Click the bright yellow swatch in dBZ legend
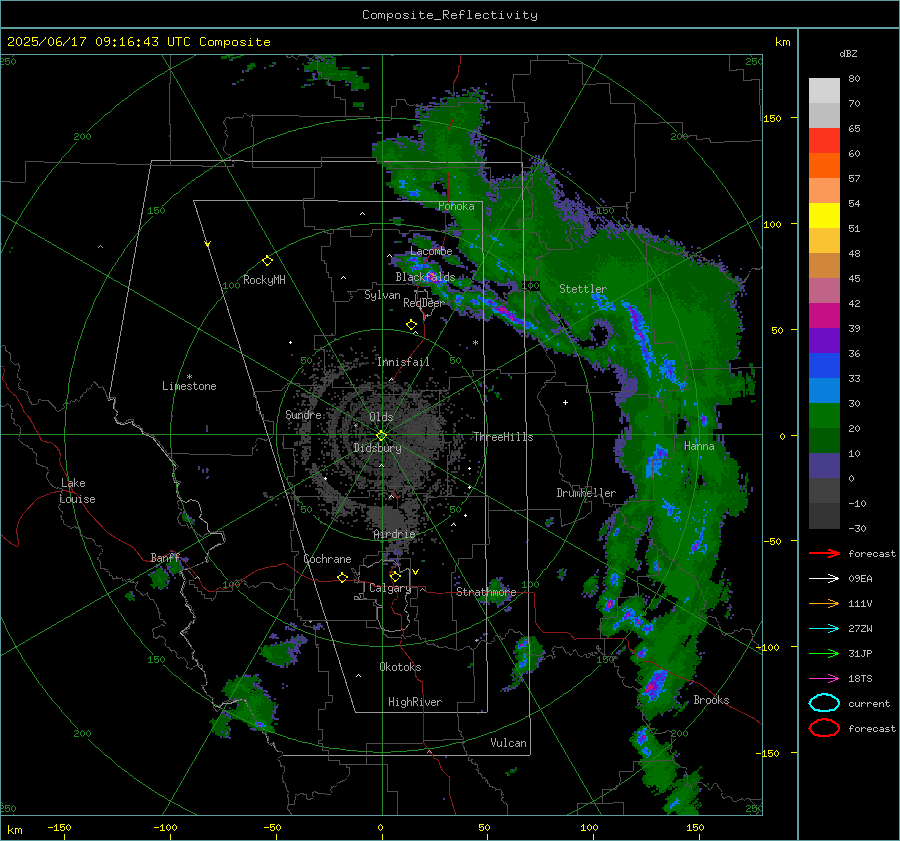The height and width of the screenshot is (841, 900). point(824,216)
